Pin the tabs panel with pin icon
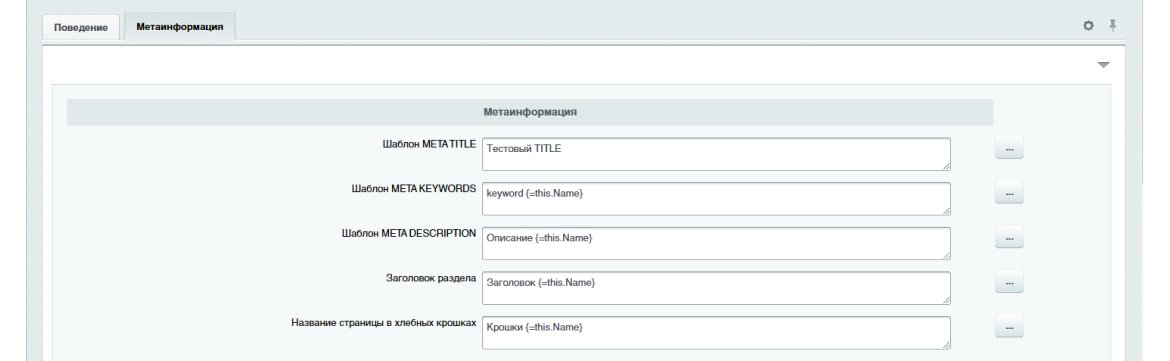The height and width of the screenshot is (361, 1170). (x=1112, y=25)
